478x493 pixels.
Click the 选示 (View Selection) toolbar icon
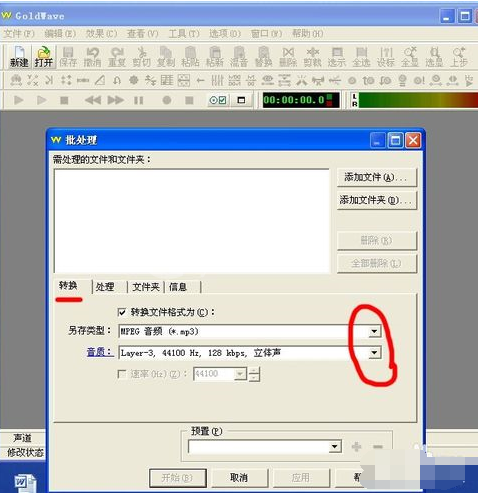pyautogui.click(x=337, y=57)
